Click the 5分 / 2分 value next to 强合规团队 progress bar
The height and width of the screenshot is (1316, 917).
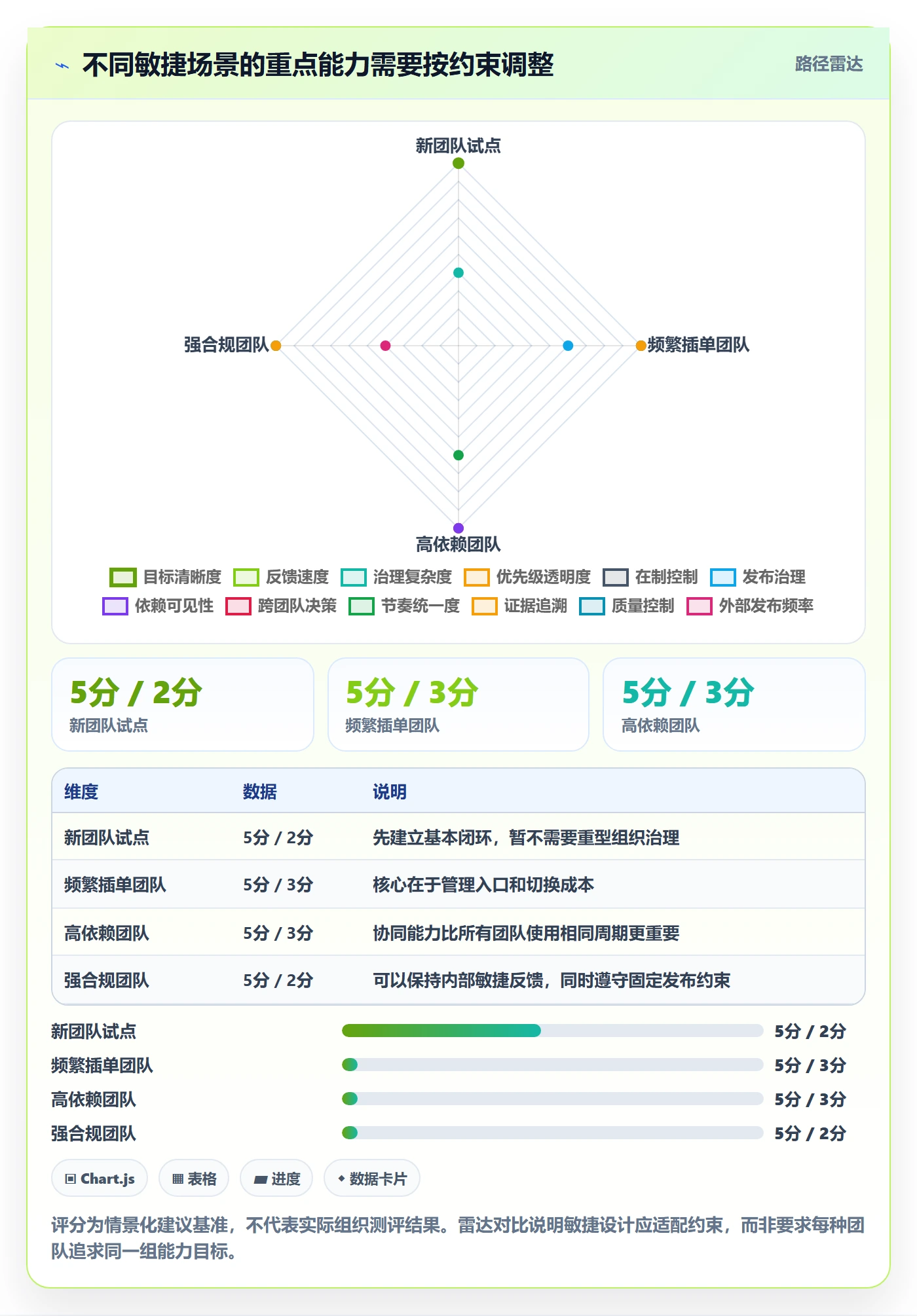point(810,1133)
